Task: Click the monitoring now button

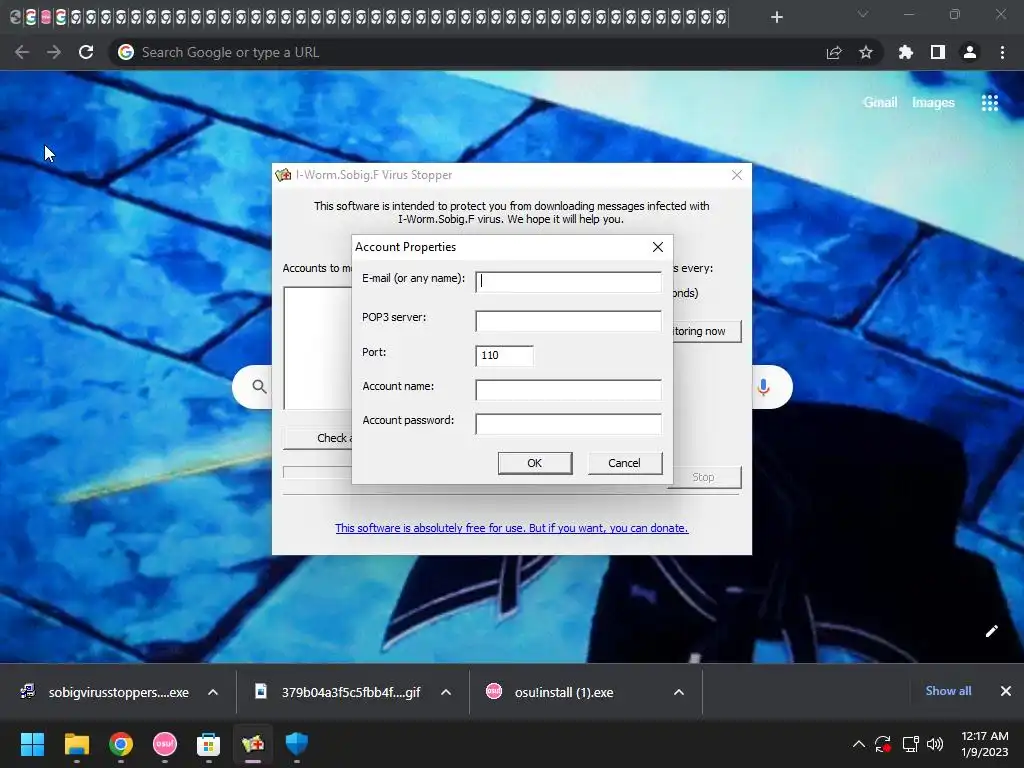Action: pos(707,331)
